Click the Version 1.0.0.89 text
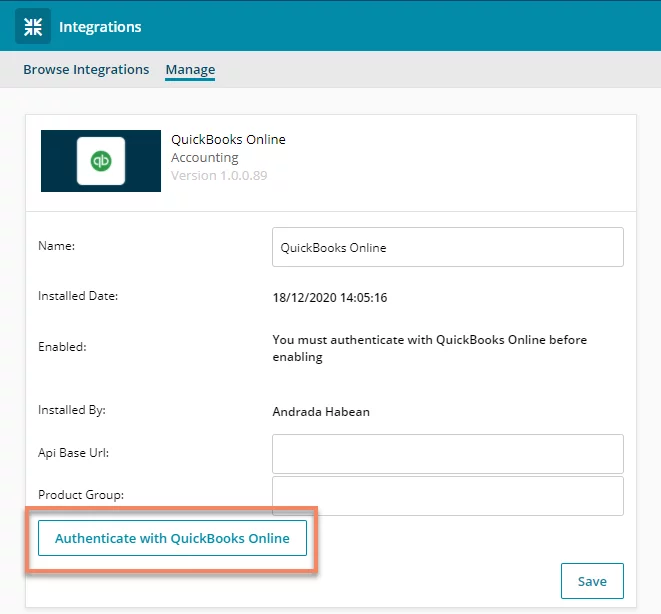Viewport: 661px width, 614px height. (219, 175)
